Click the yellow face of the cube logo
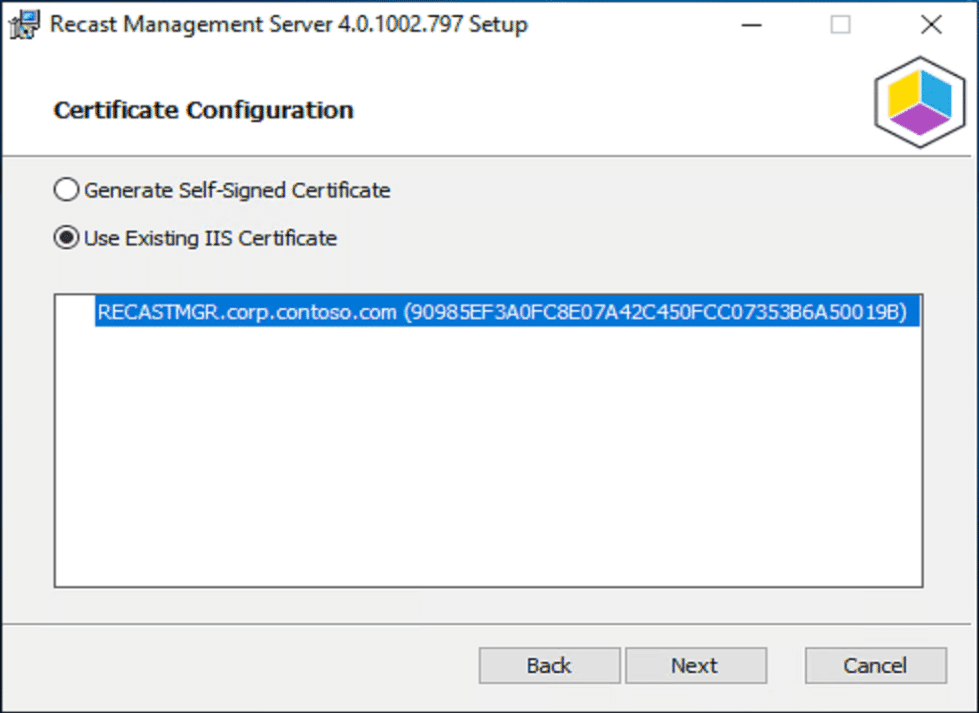 [x=903, y=94]
